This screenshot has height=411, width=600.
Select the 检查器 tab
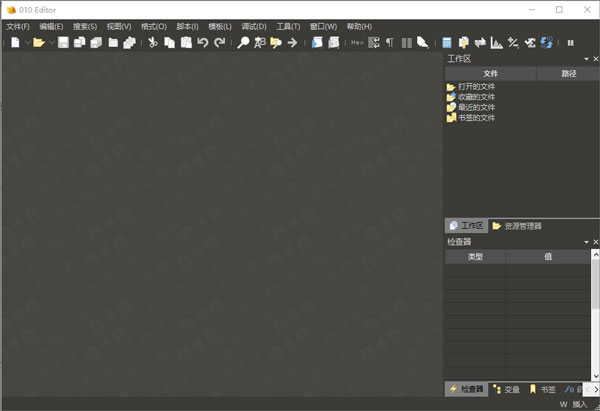tap(466, 389)
